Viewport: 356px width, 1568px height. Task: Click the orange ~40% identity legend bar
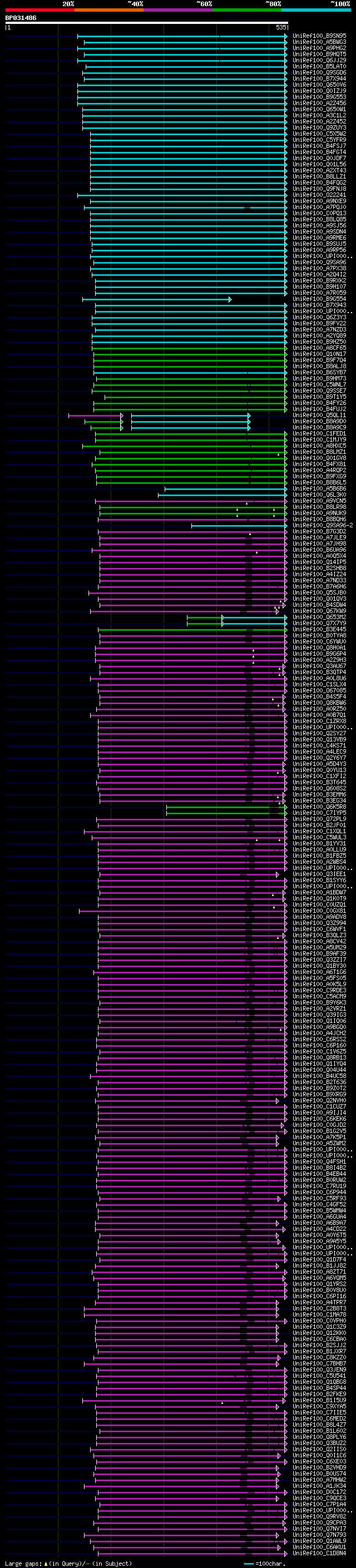(109, 10)
